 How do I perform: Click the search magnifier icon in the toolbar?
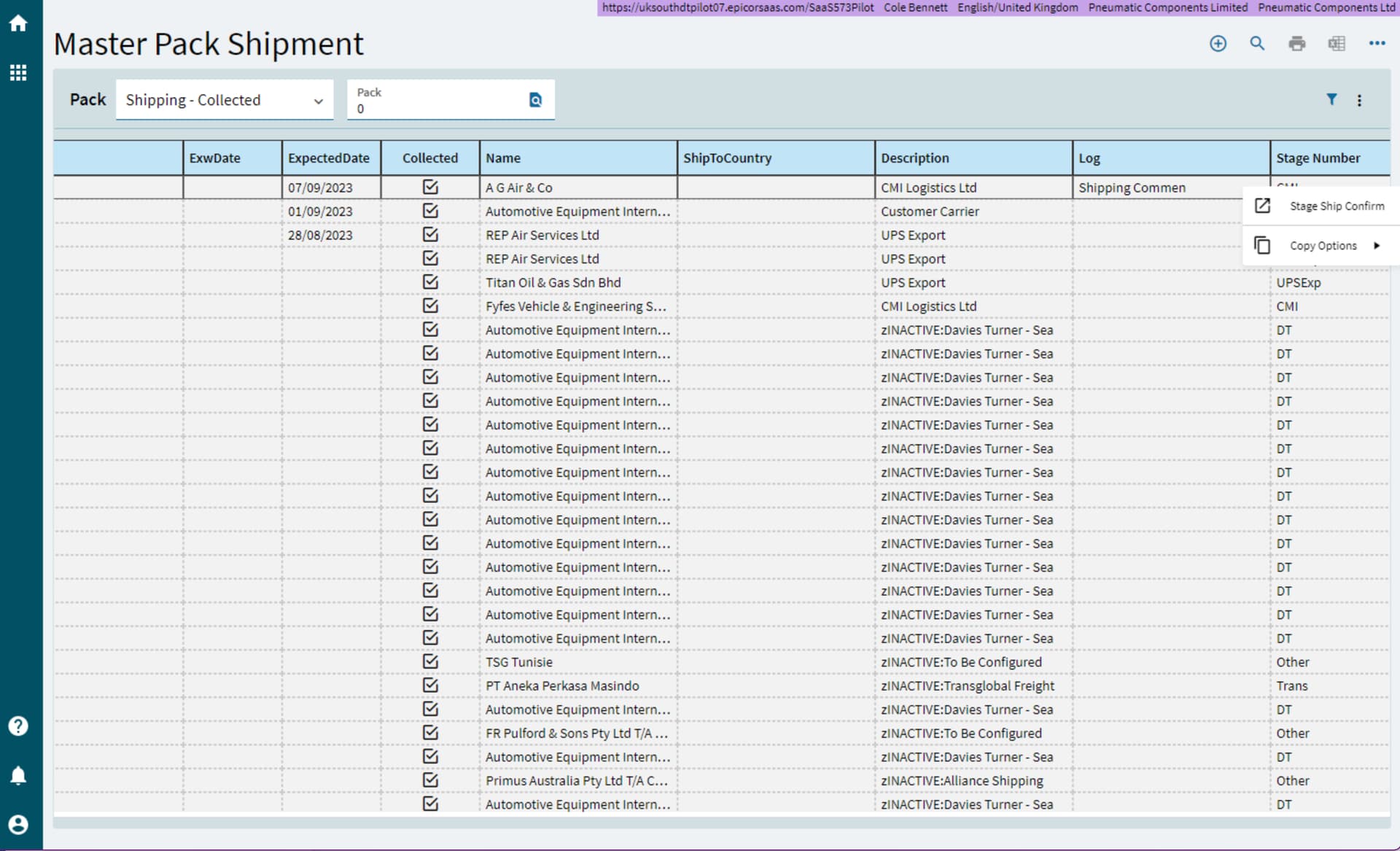click(1257, 44)
